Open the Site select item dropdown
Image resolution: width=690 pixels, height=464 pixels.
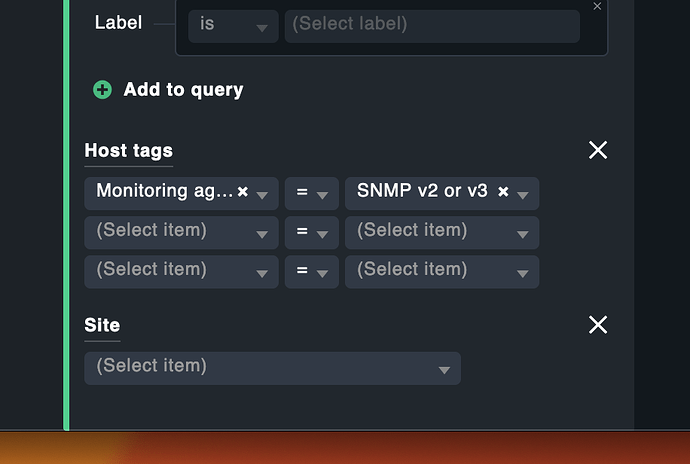[272, 367]
